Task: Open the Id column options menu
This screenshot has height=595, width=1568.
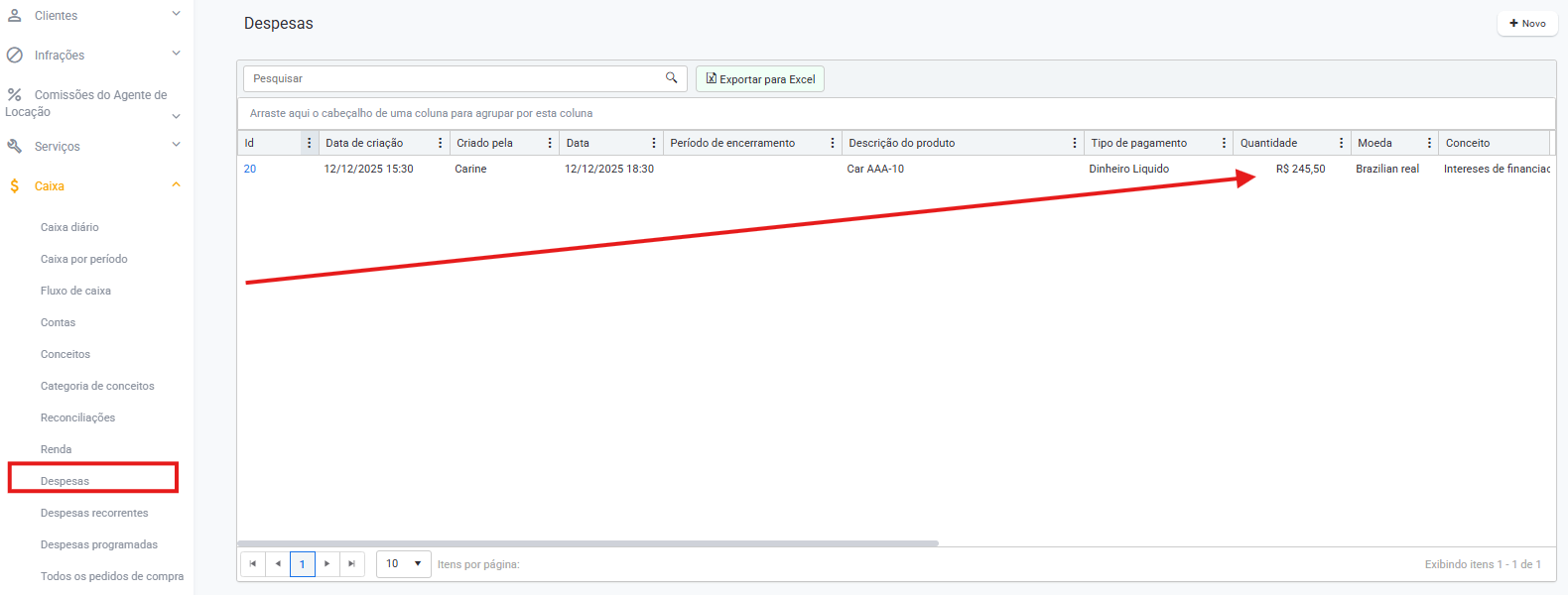Action: (309, 143)
